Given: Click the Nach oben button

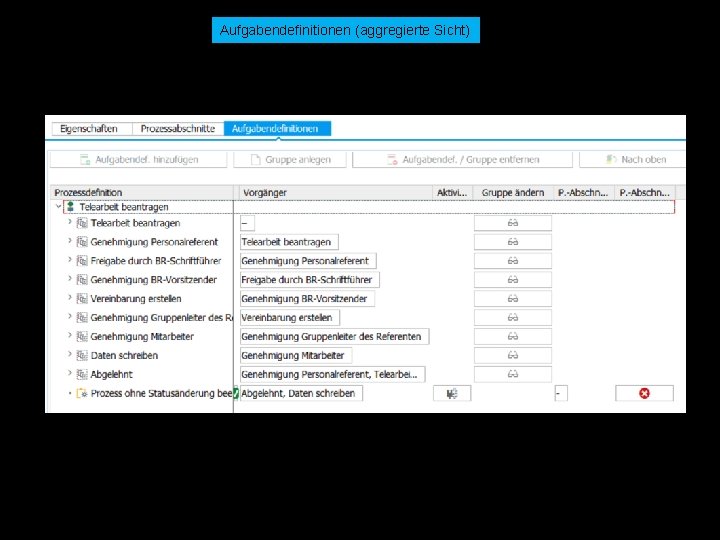Looking at the screenshot, I should pos(632,160).
